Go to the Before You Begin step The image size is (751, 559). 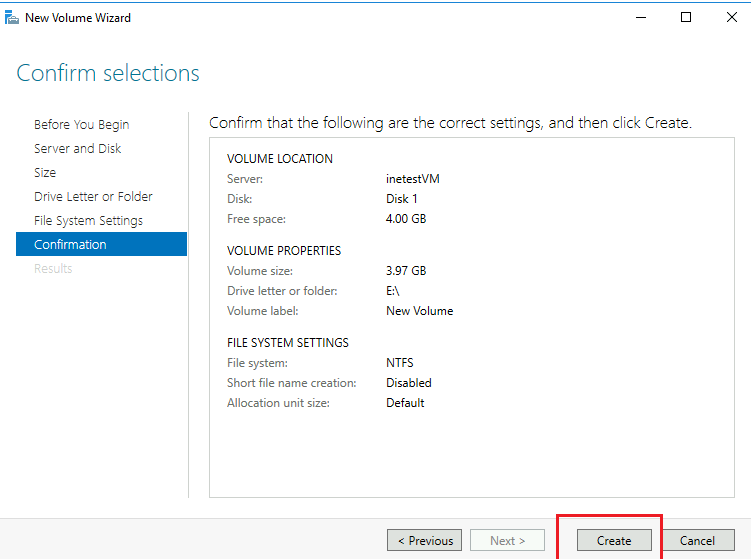point(81,125)
